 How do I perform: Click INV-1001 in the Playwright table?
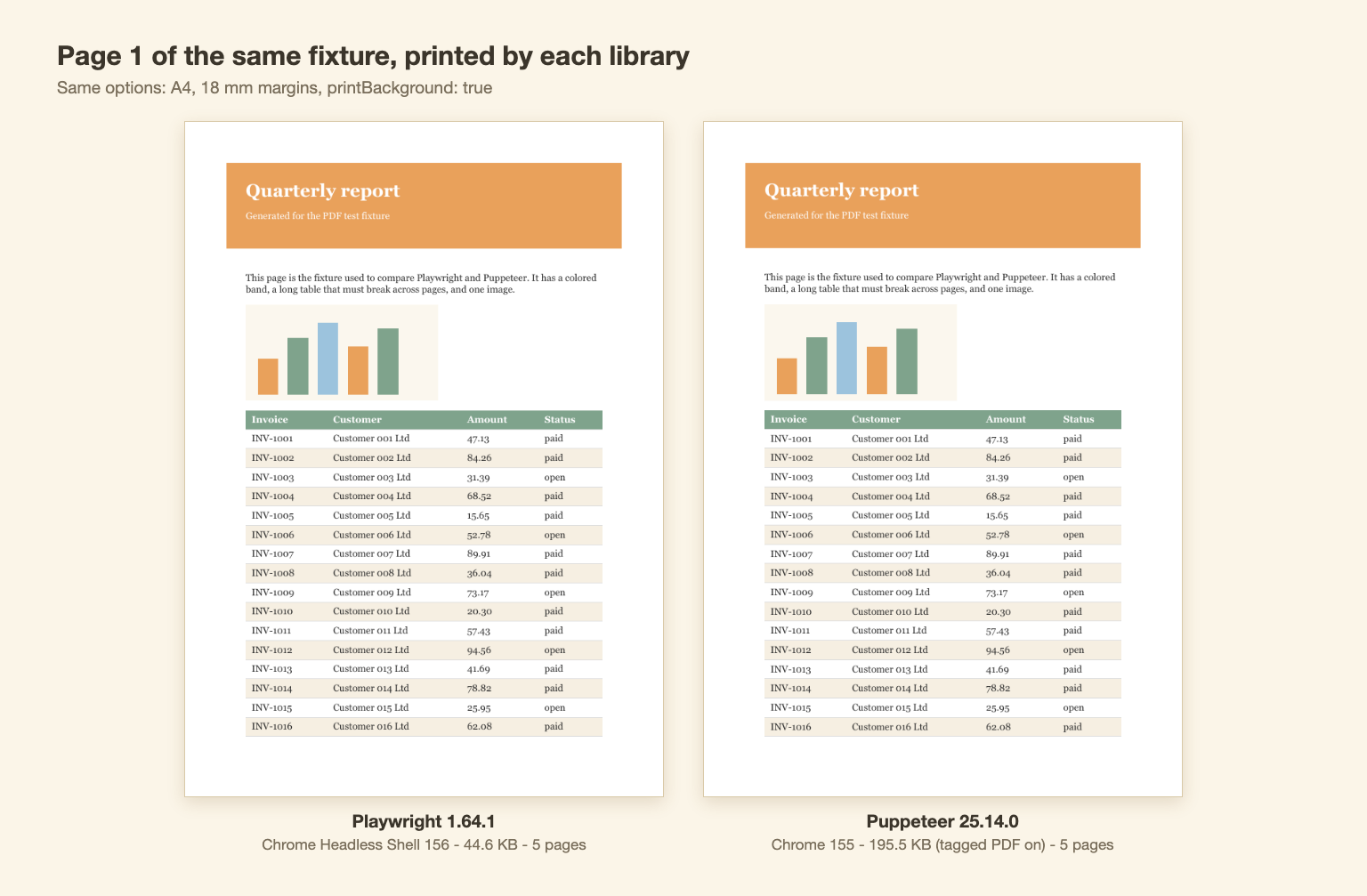(271, 439)
